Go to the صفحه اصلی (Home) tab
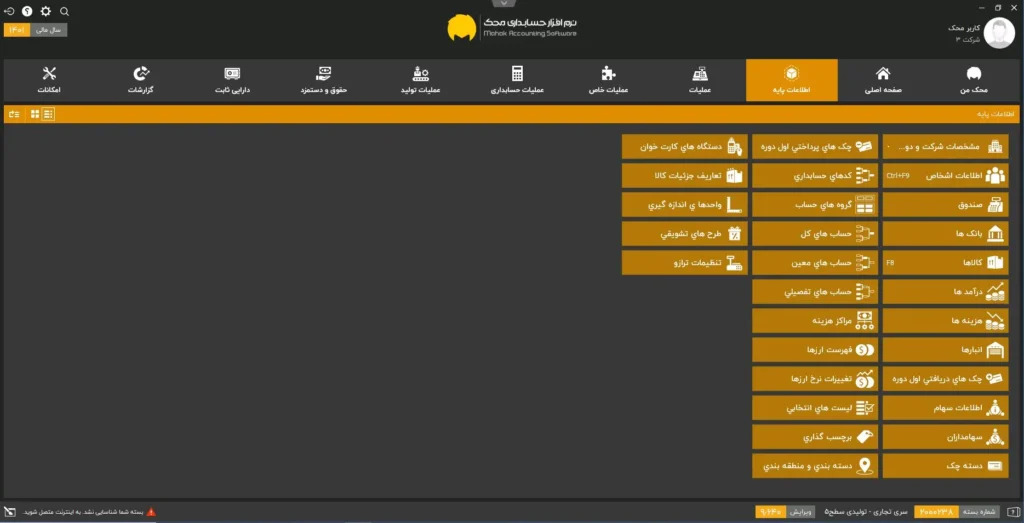 coord(883,80)
